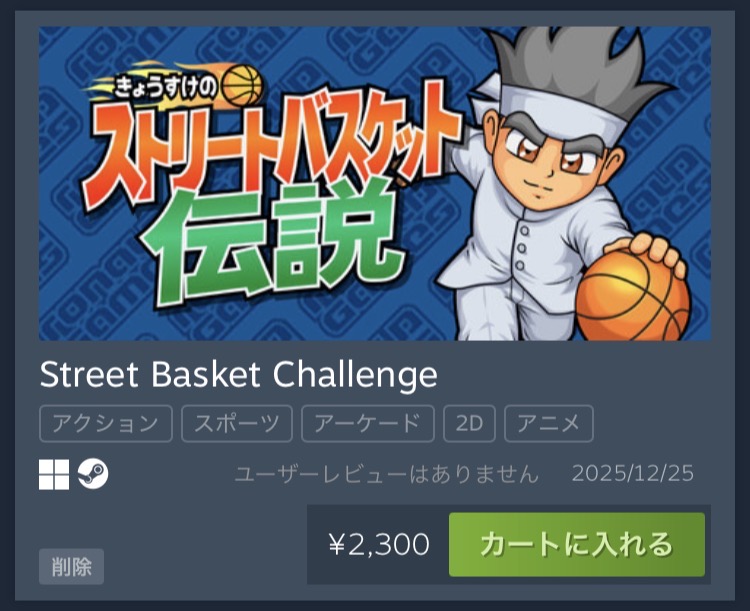Click the flaming basketball icon in the banner
The image size is (750, 611).
[243, 86]
